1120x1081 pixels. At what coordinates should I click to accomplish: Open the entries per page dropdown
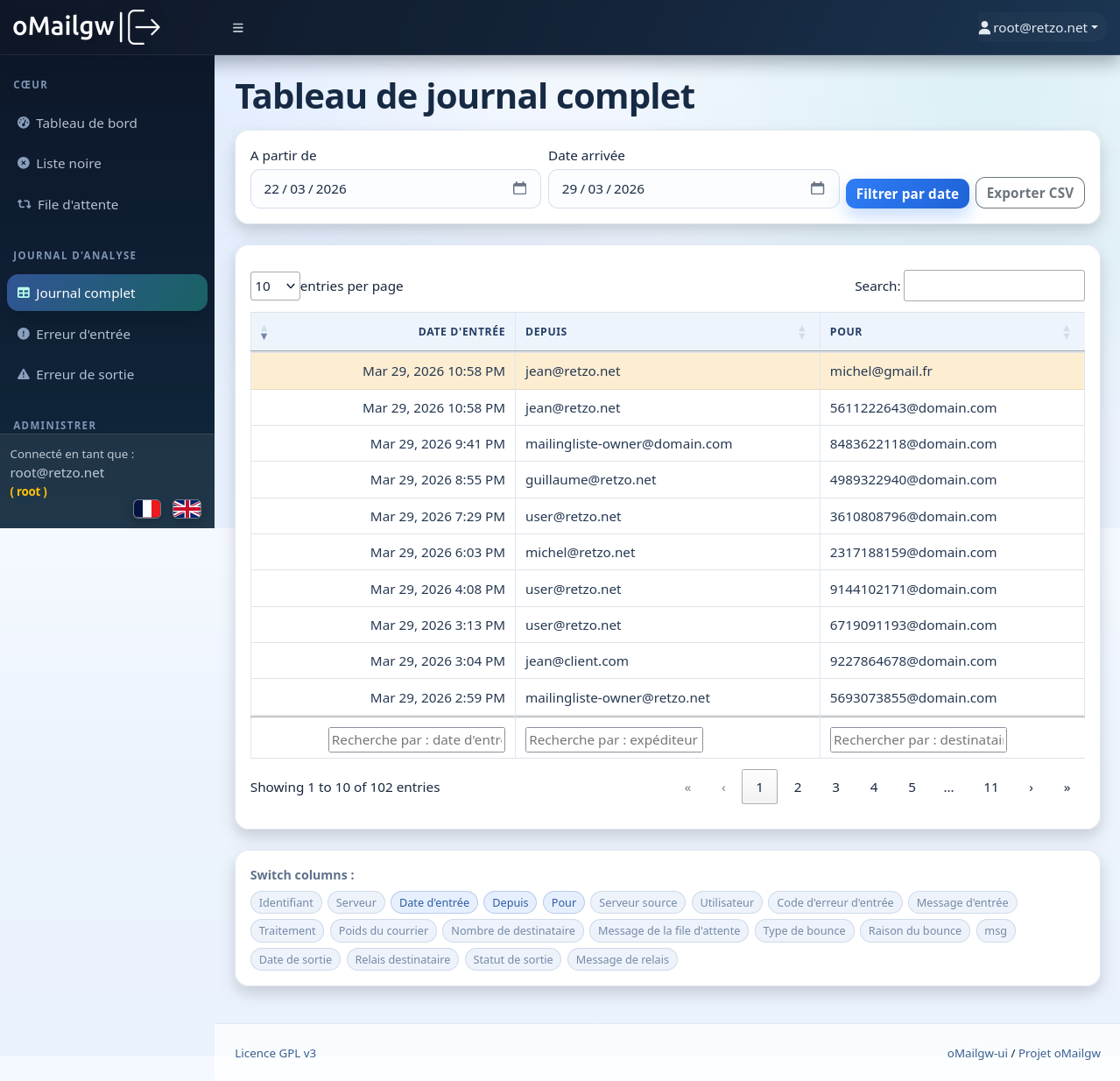coord(275,286)
